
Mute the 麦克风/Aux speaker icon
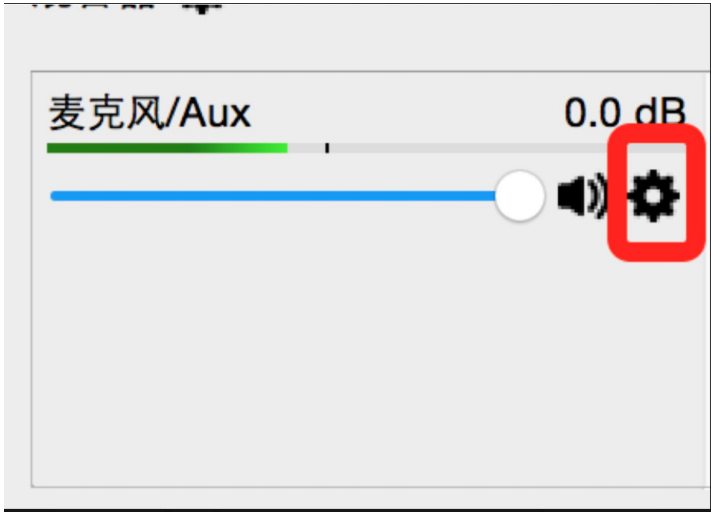[582, 195]
